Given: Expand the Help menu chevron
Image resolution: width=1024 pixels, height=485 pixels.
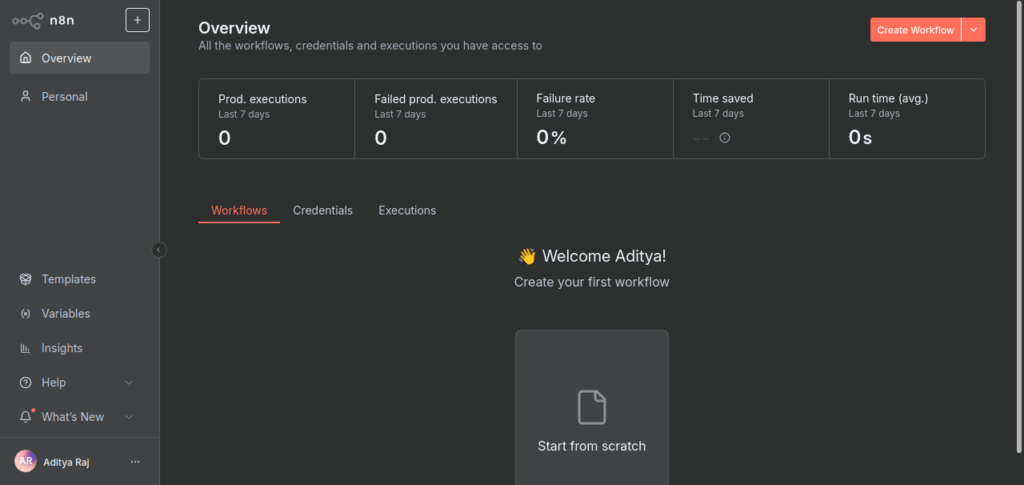Looking at the screenshot, I should (x=128, y=383).
